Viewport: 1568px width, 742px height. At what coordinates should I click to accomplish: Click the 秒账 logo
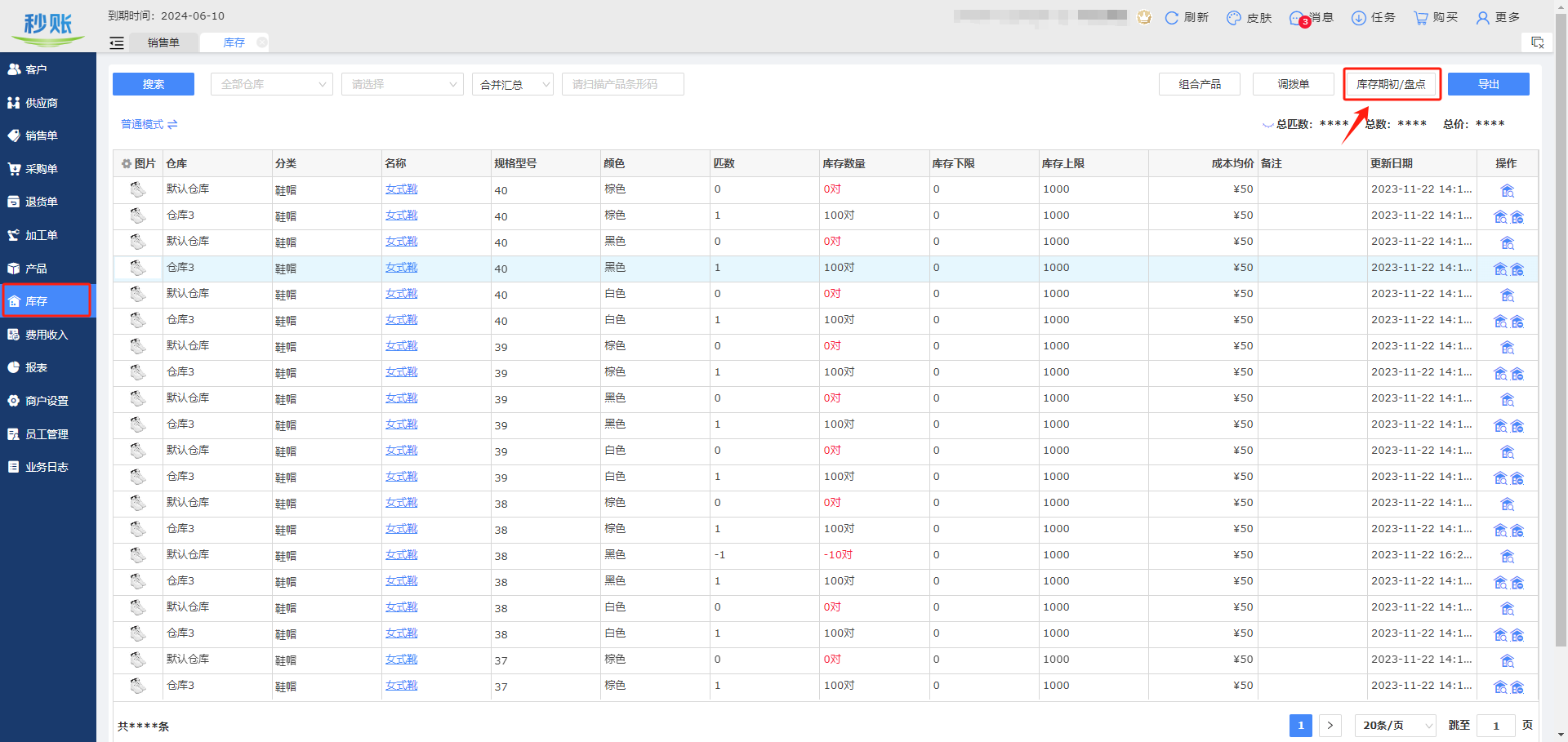(48, 29)
